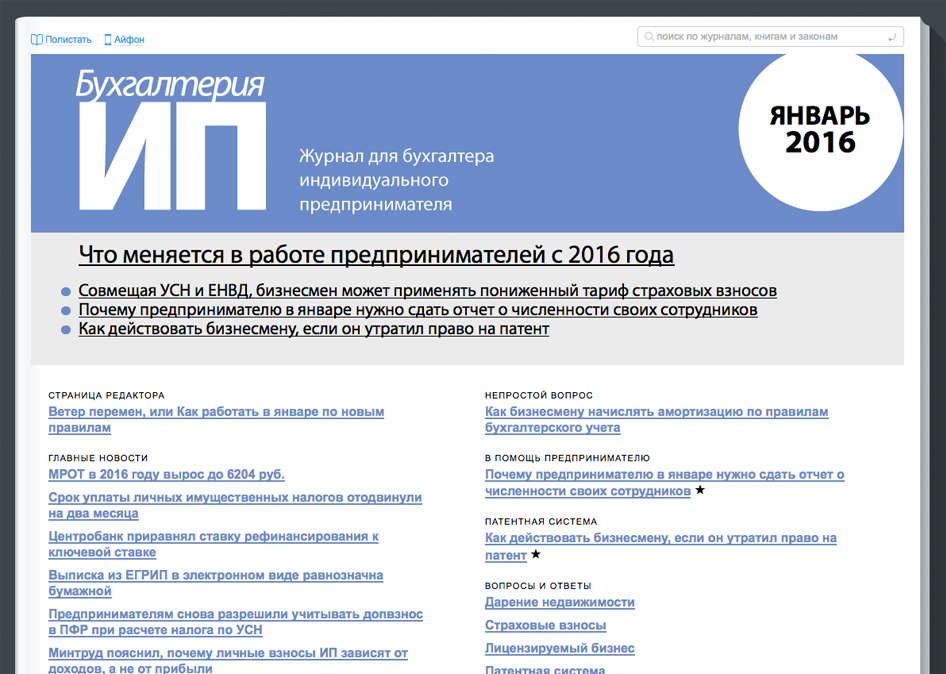Screen dimensions: 946x674
Task: Open the Айфон link
Action: pyautogui.click(x=129, y=40)
